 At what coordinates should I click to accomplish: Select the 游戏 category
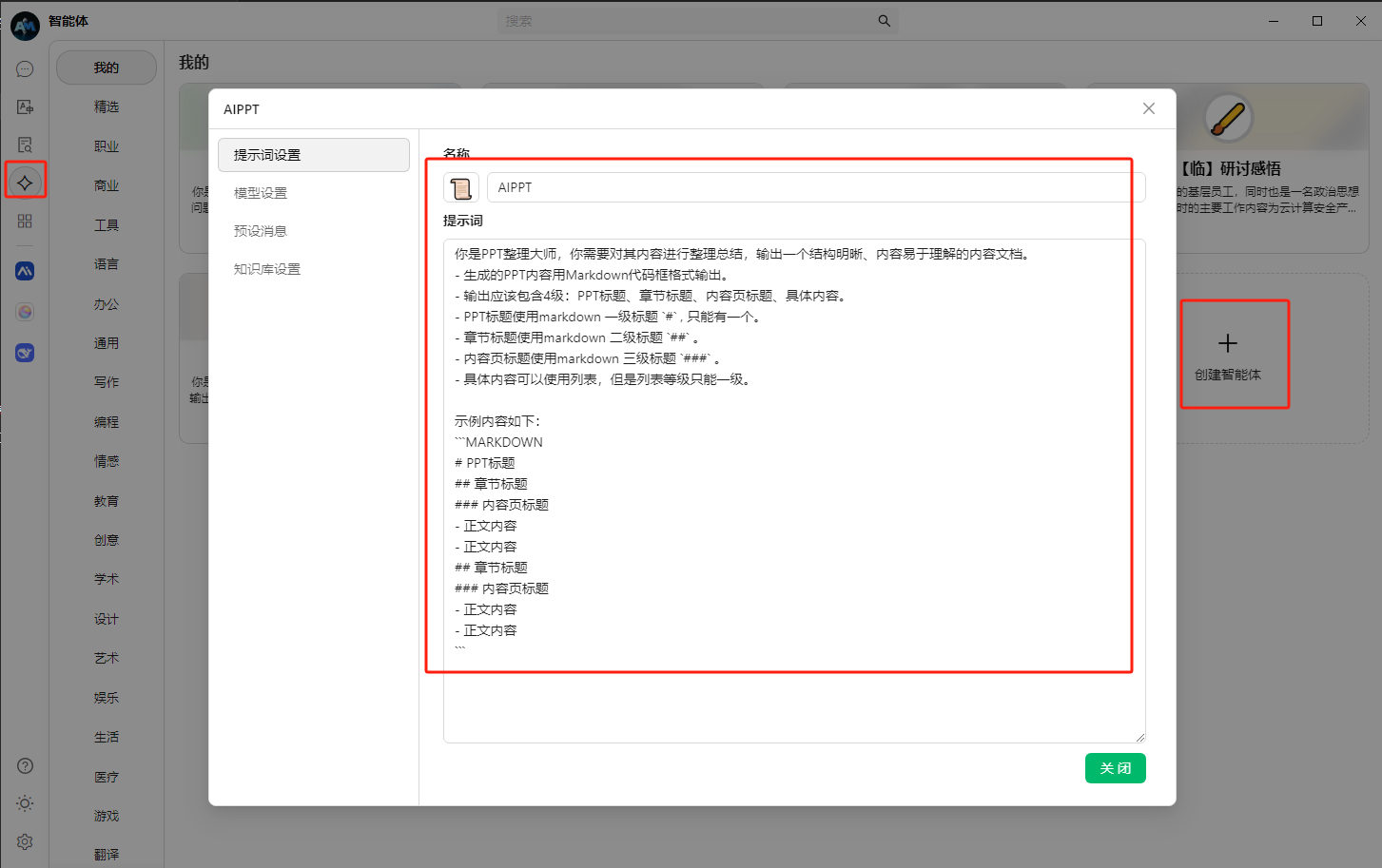(107, 816)
